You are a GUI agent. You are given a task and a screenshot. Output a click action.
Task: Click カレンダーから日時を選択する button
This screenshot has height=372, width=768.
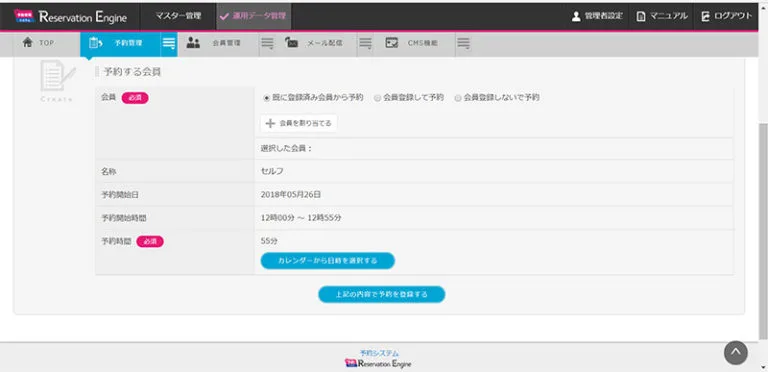328,261
